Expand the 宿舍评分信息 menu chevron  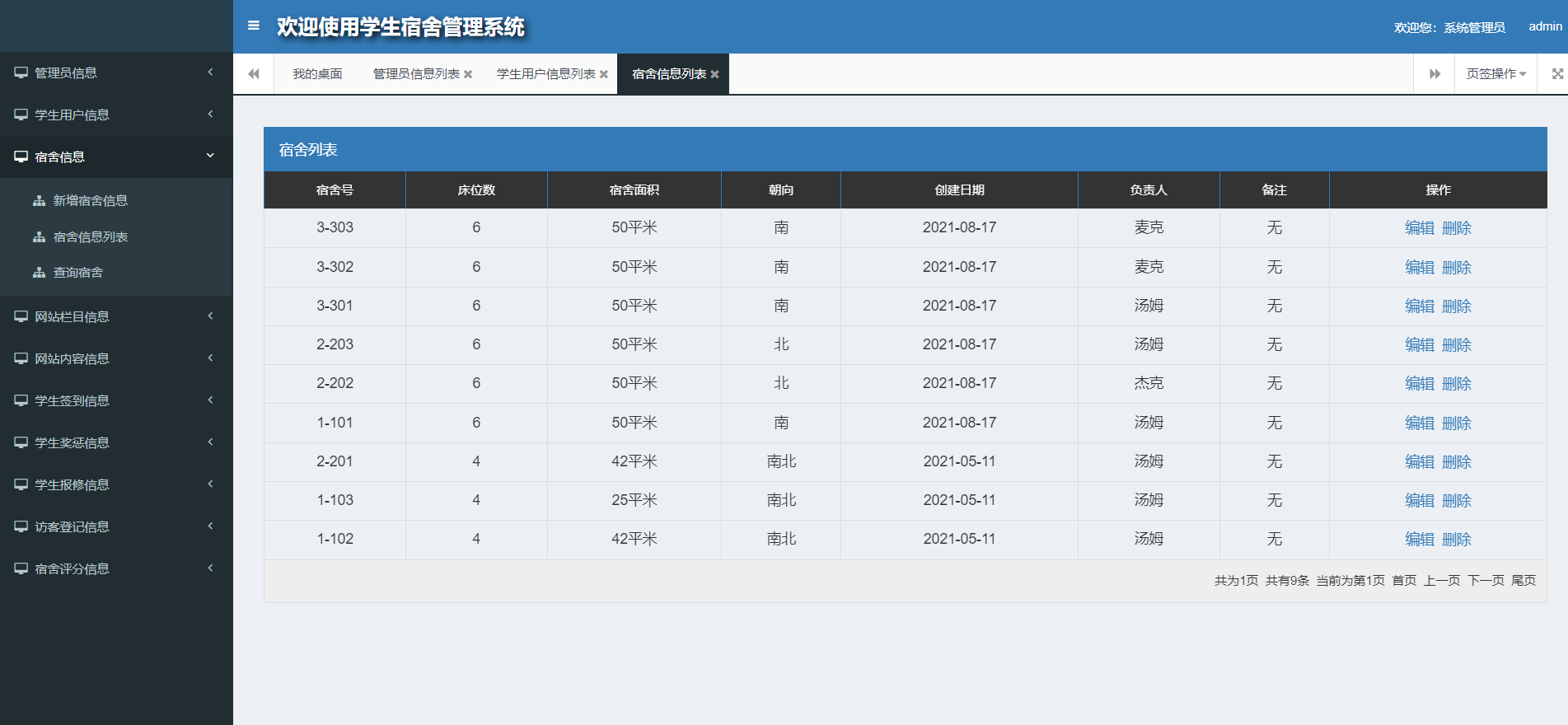210,568
